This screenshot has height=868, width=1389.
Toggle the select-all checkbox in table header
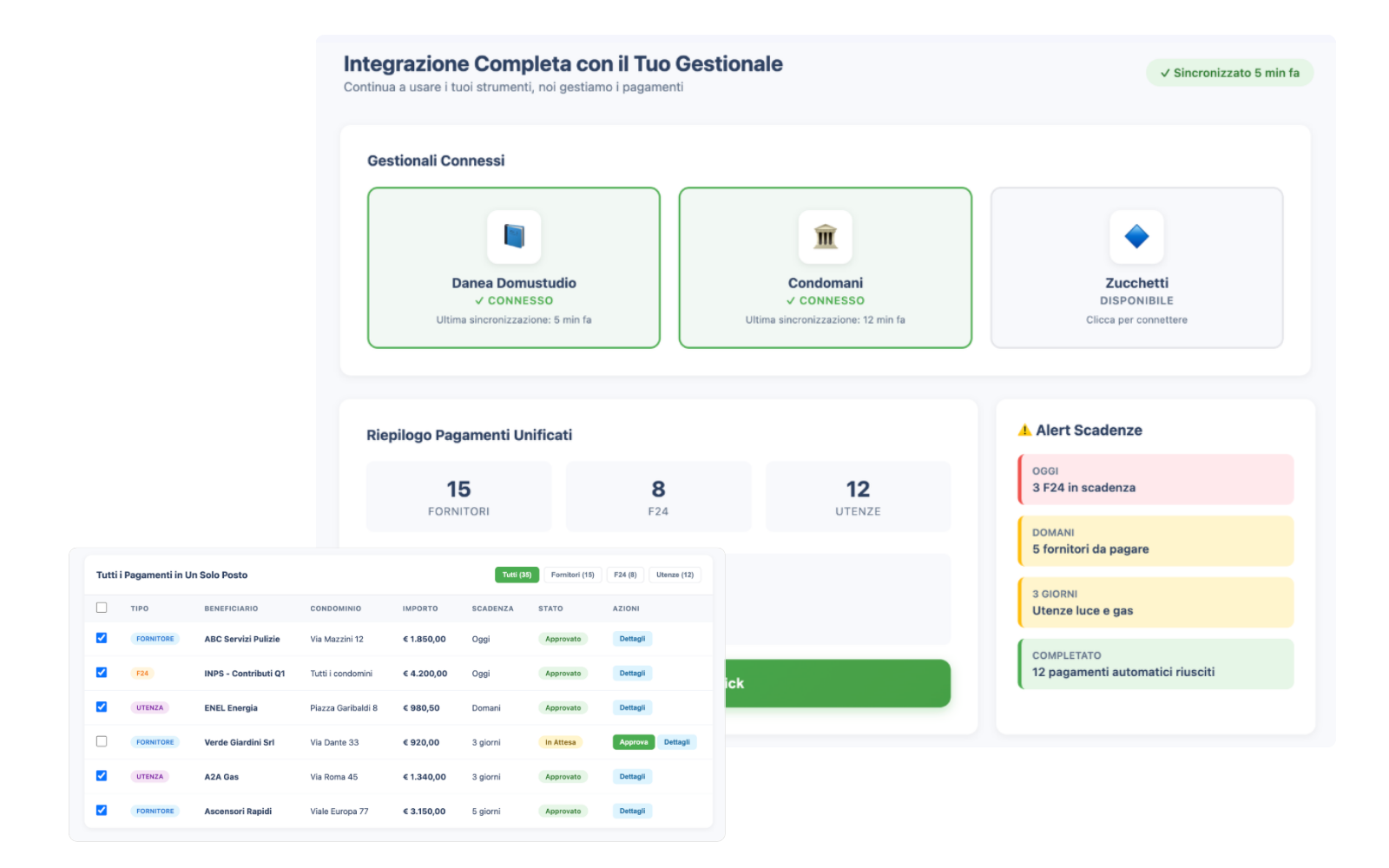pos(102,608)
